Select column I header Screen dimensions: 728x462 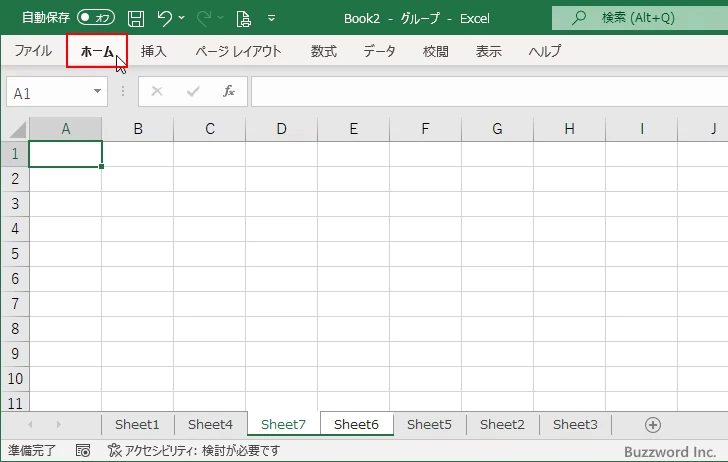642,129
